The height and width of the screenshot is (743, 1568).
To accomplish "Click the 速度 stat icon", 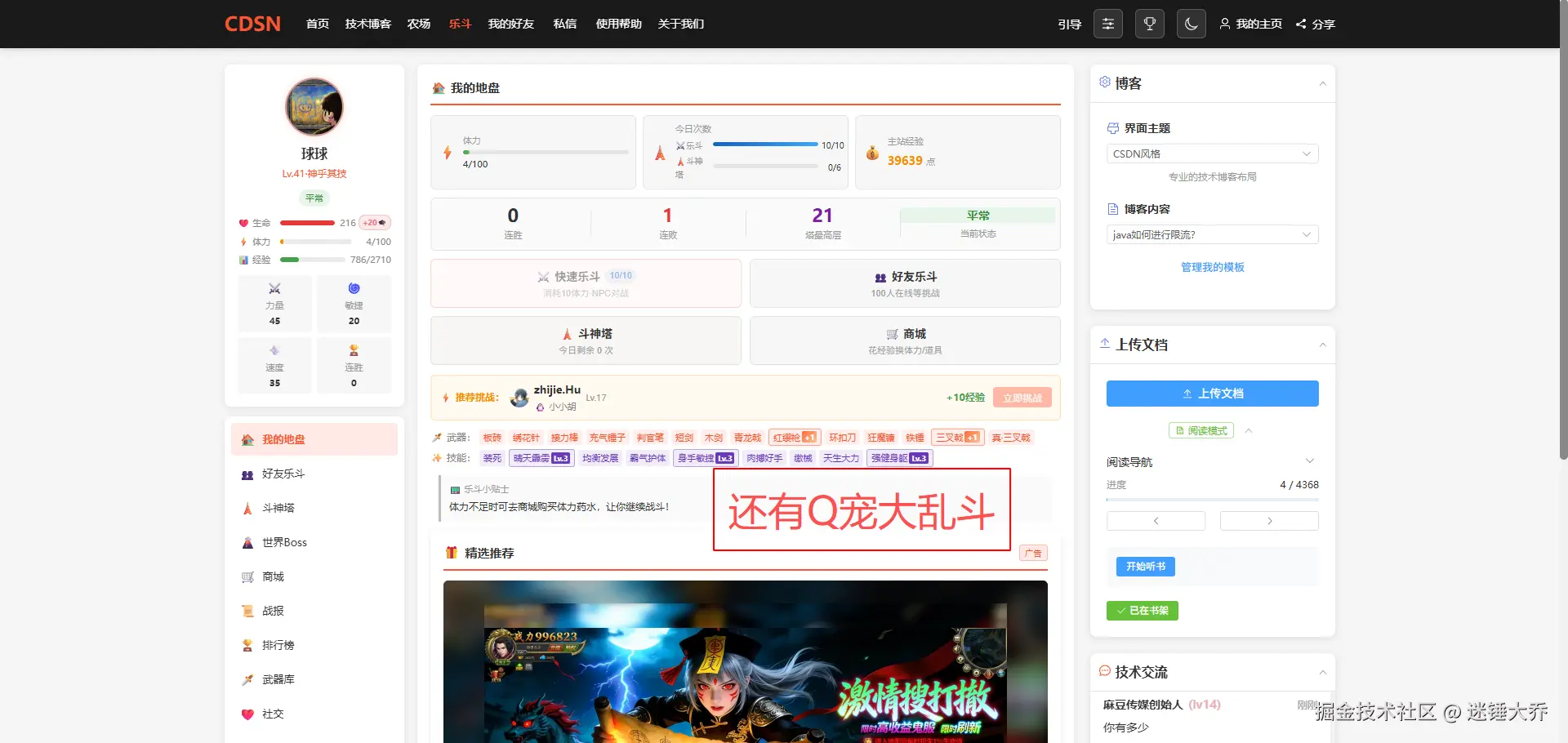I will pos(274,350).
